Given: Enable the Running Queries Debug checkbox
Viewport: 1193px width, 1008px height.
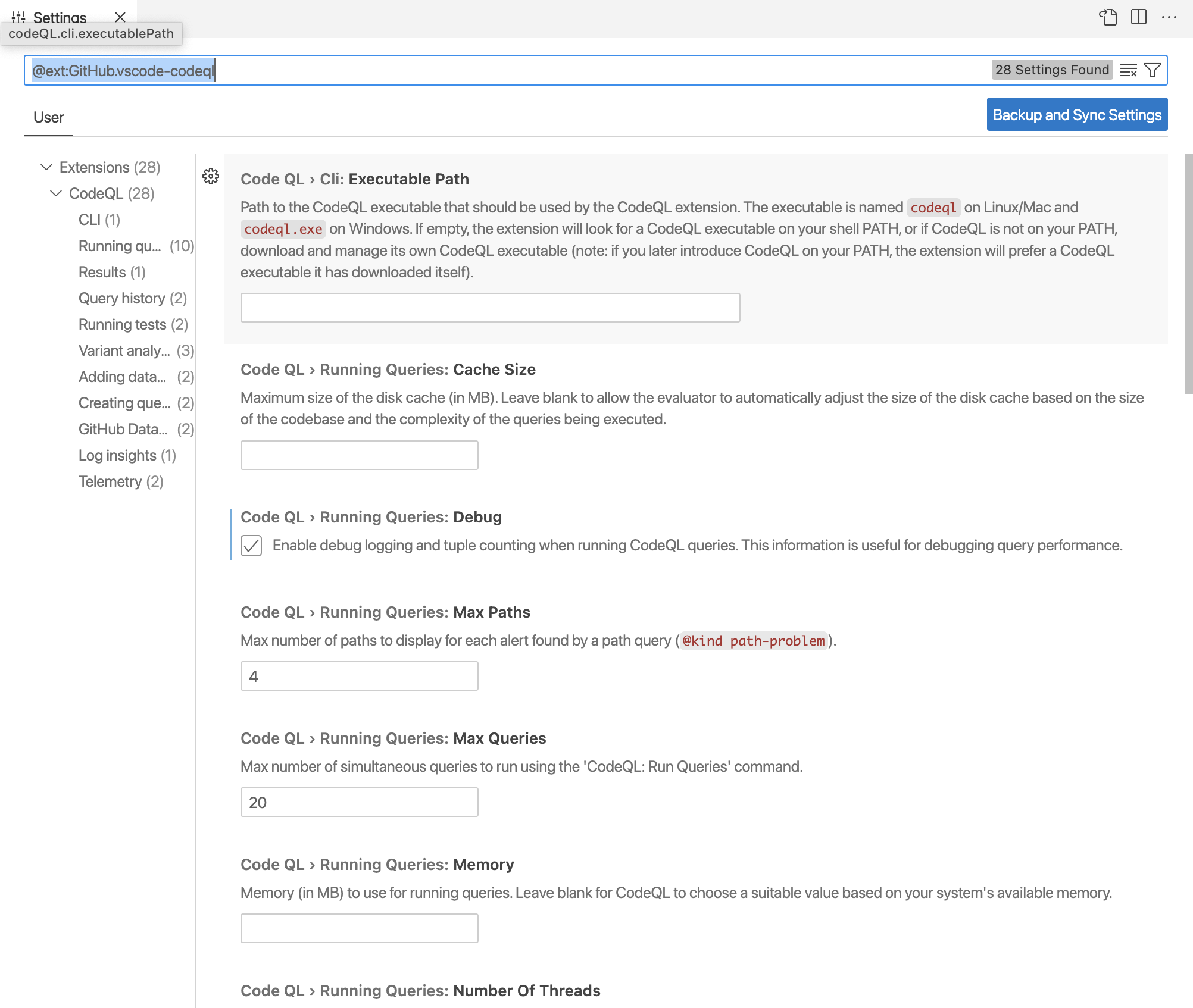Looking at the screenshot, I should pyautogui.click(x=252, y=546).
